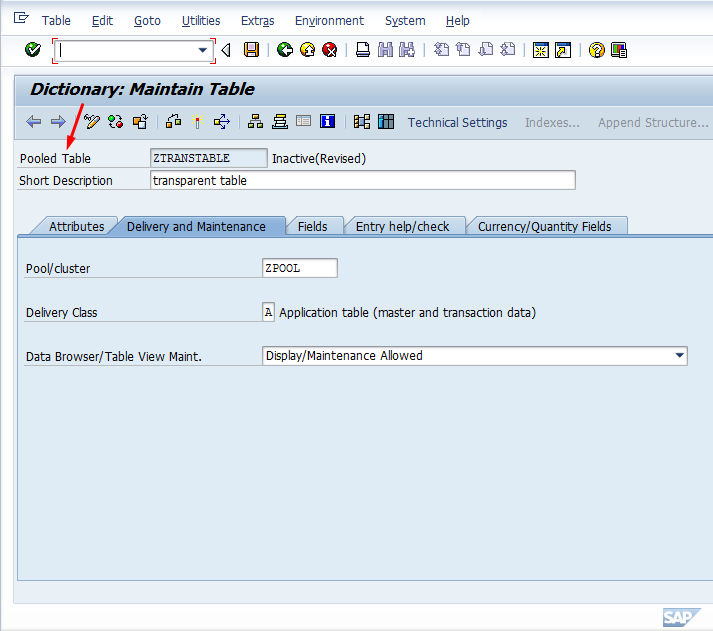Viewport: 713px width, 631px height.
Task: Click the Find binoculars icon
Action: click(385, 50)
